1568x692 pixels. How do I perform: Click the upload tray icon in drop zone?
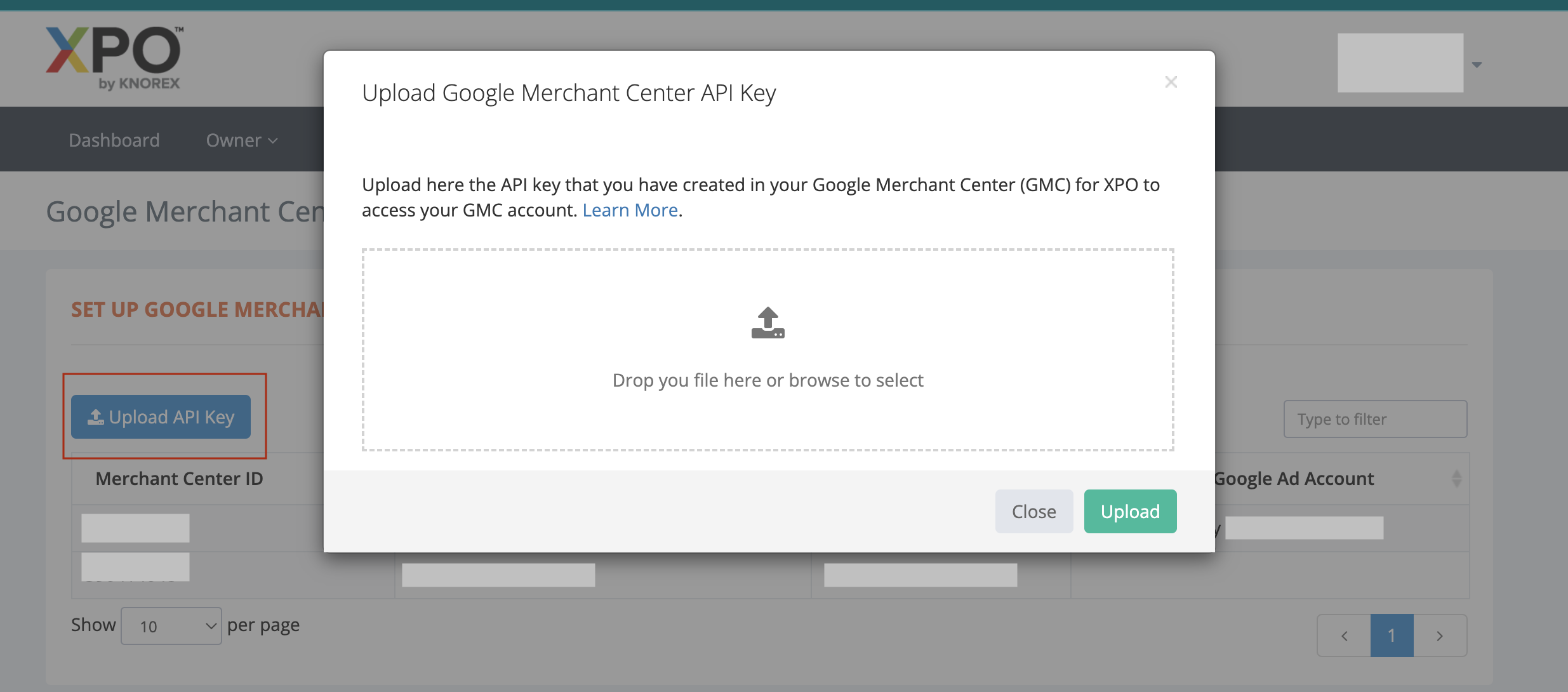pos(767,323)
